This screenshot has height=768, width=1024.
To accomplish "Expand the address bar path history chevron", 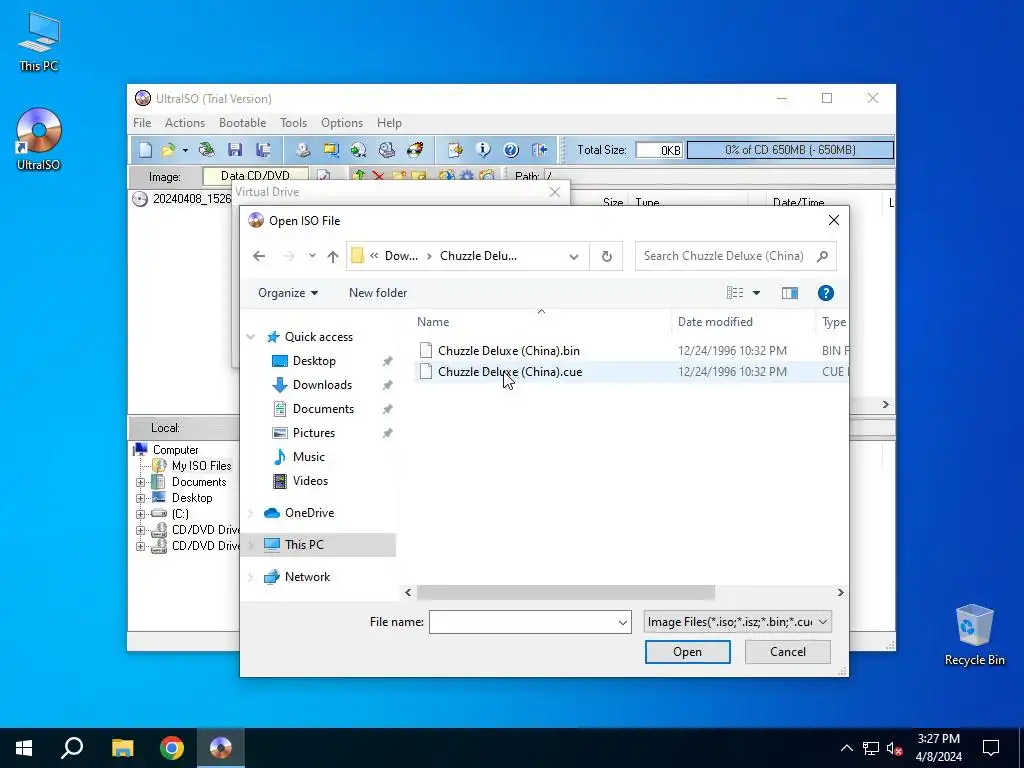I will pos(573,256).
